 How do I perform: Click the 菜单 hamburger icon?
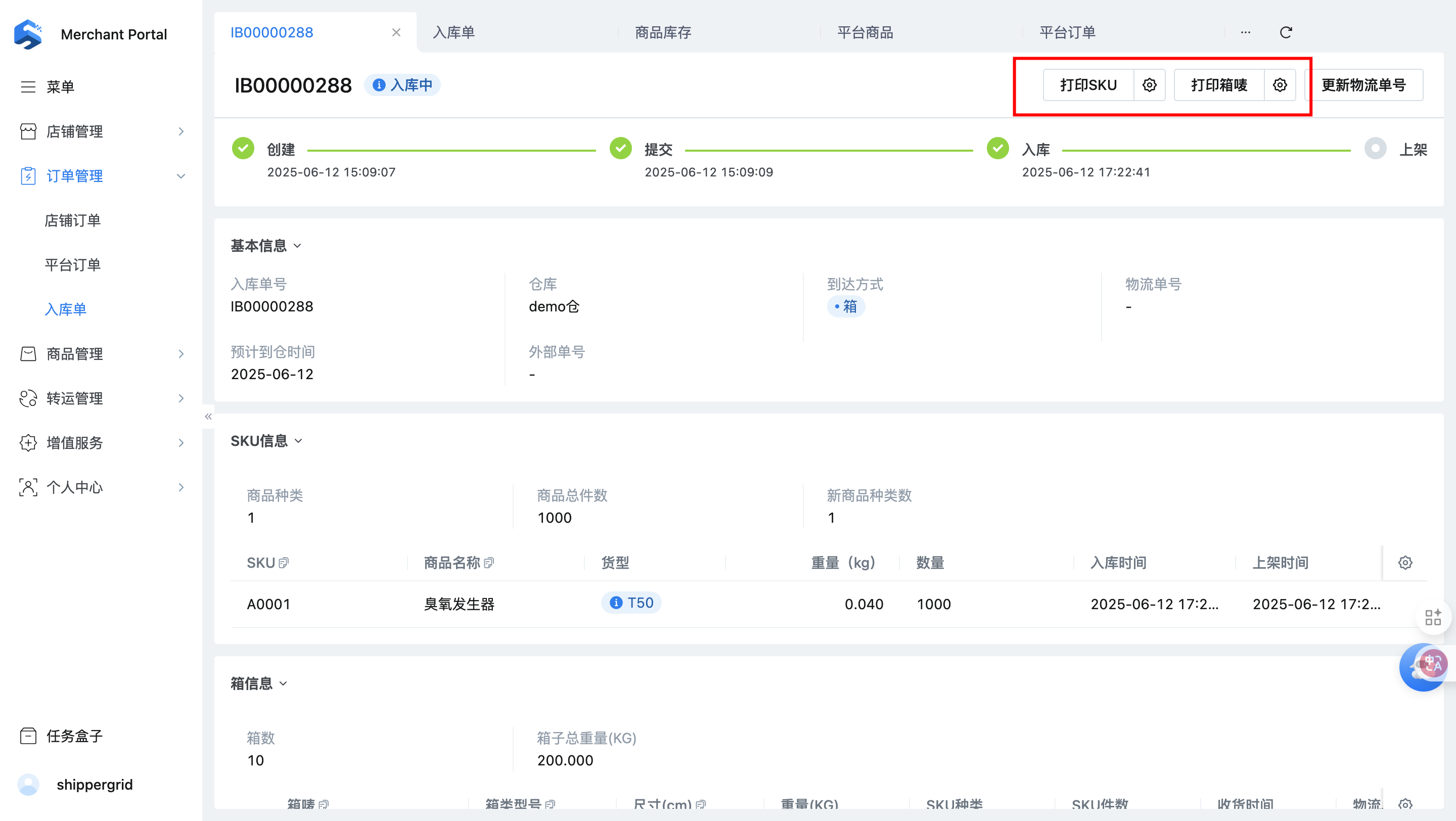28,86
